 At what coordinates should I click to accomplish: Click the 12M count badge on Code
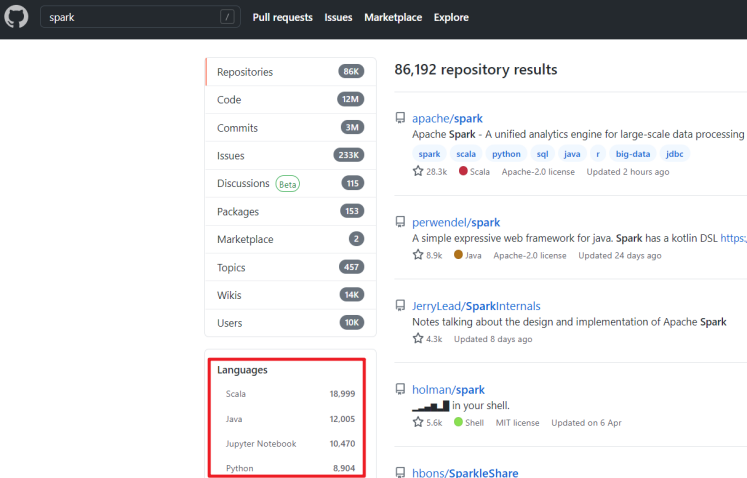point(351,99)
